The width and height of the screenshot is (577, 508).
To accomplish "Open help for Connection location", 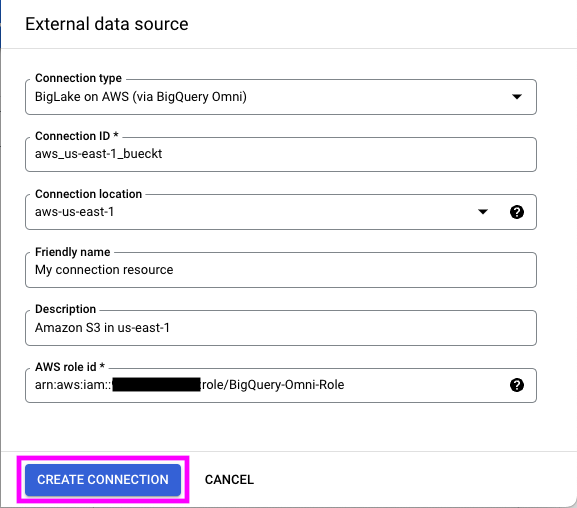I will [517, 212].
